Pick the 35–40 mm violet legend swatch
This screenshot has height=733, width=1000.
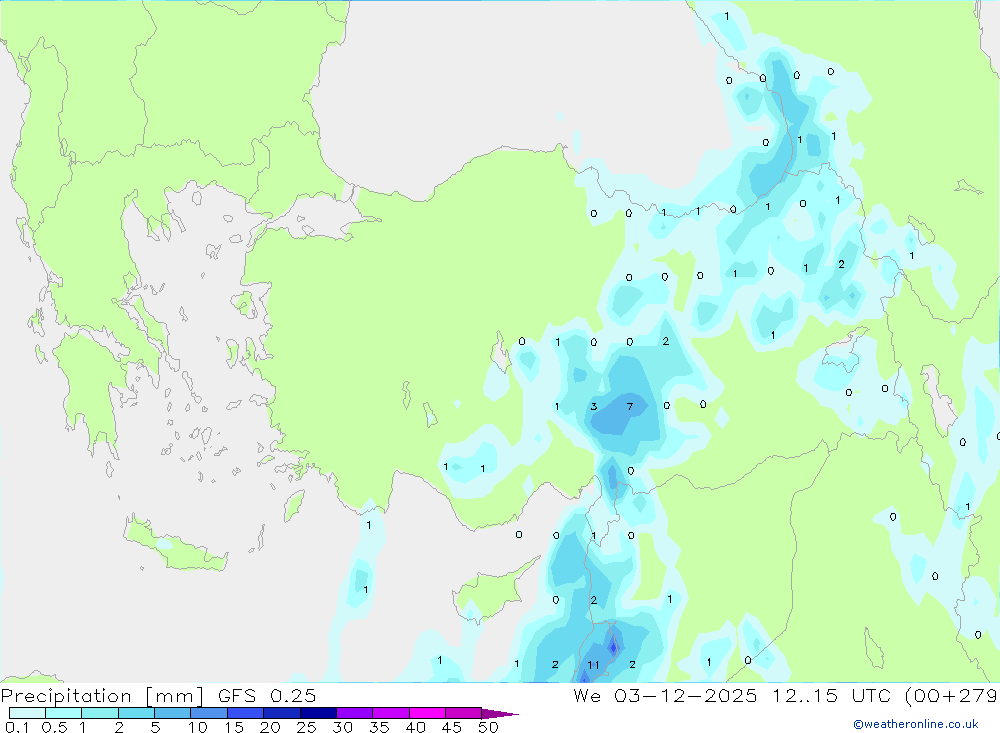[x=391, y=713]
